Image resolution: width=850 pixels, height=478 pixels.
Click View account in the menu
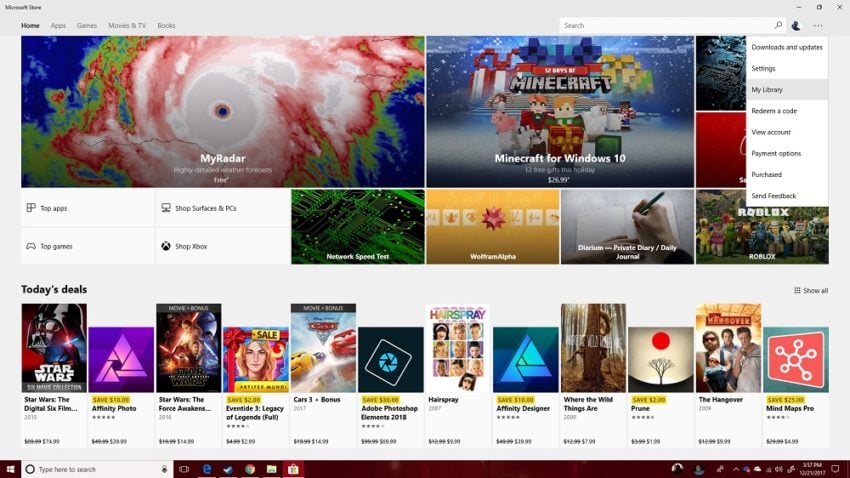787,132
